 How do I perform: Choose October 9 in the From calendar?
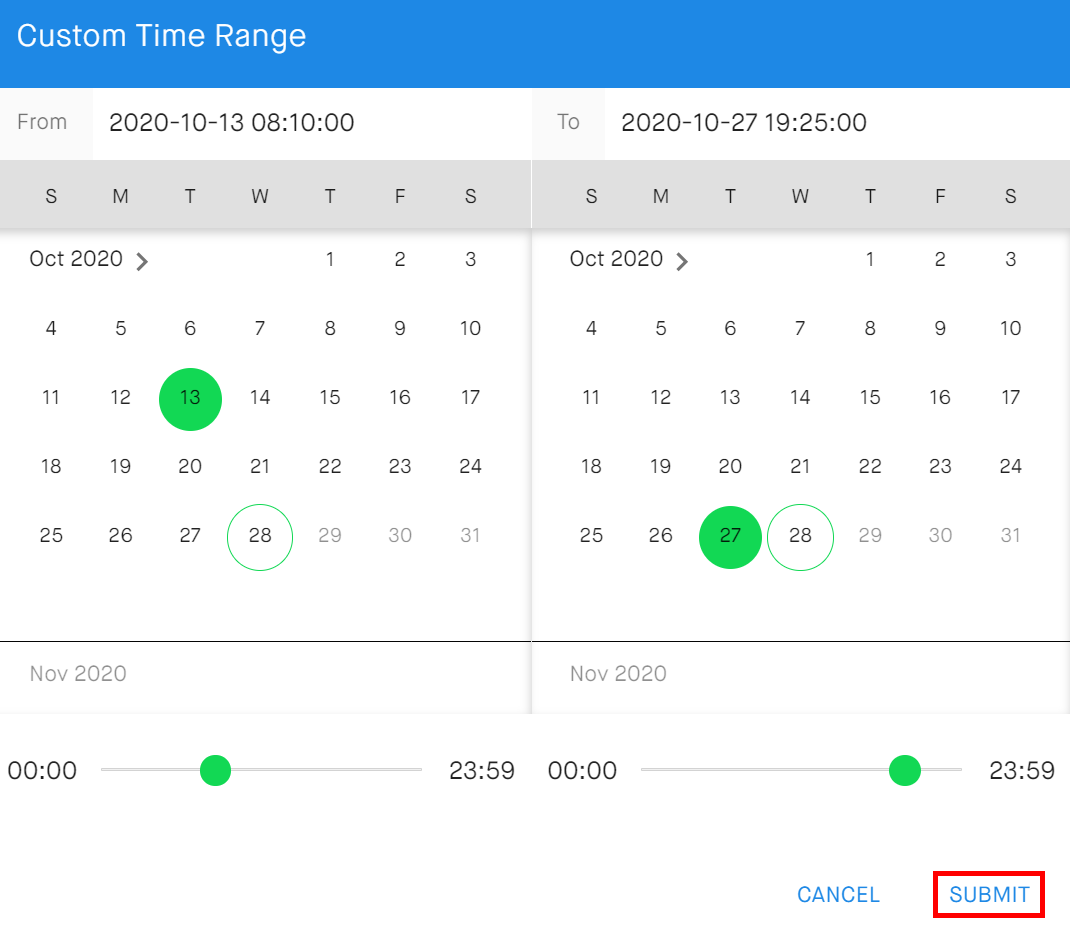pos(400,328)
